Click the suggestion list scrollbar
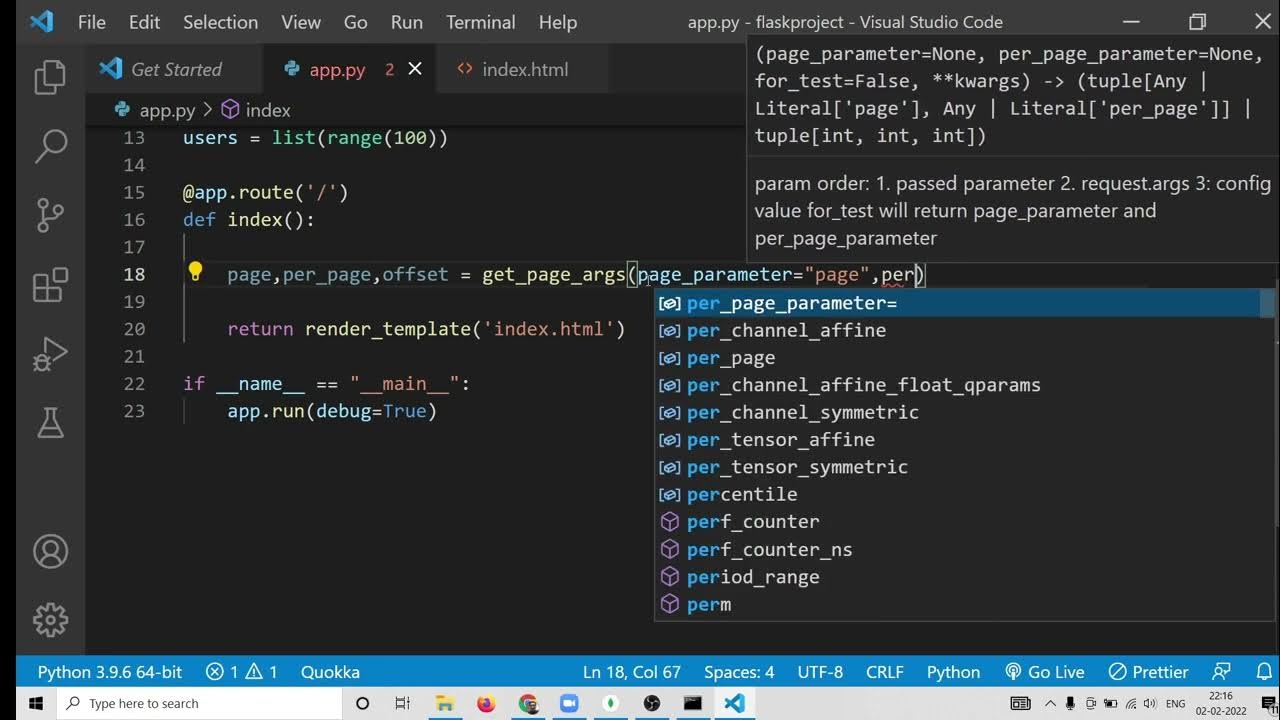This screenshot has width=1280, height=720. pyautogui.click(x=1267, y=305)
